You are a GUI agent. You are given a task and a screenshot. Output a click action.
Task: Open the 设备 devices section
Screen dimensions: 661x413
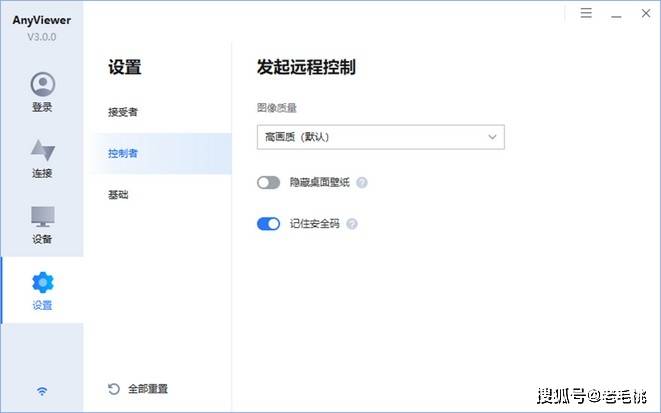click(42, 224)
